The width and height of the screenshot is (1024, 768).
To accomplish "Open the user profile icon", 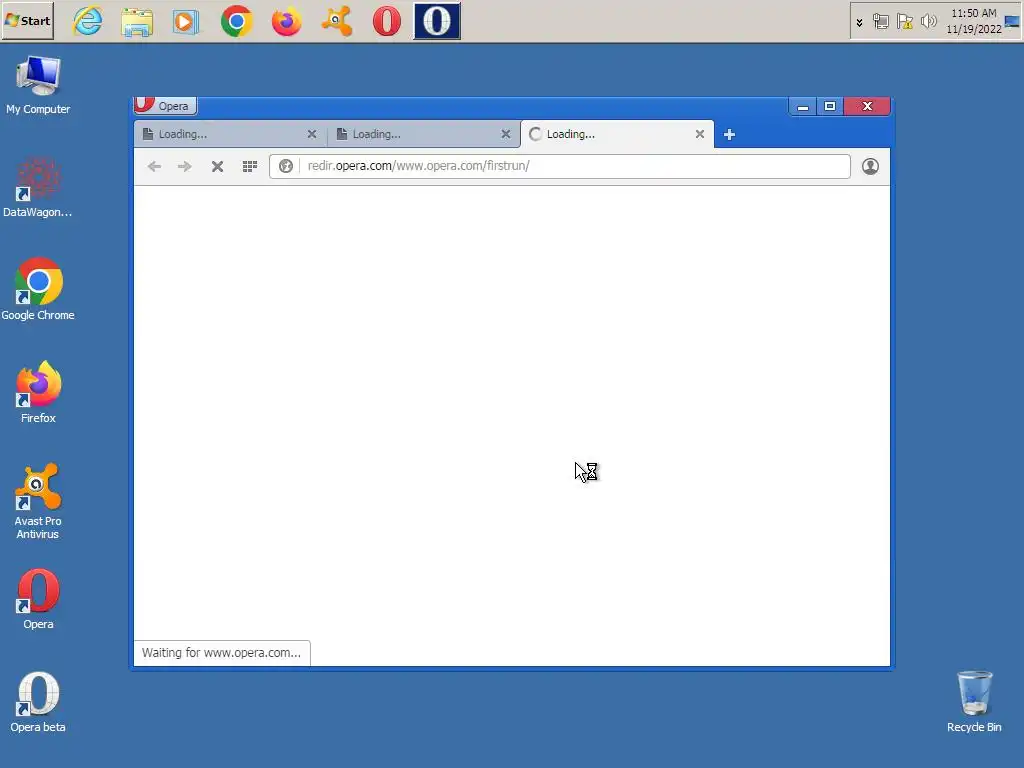I will point(870,167).
